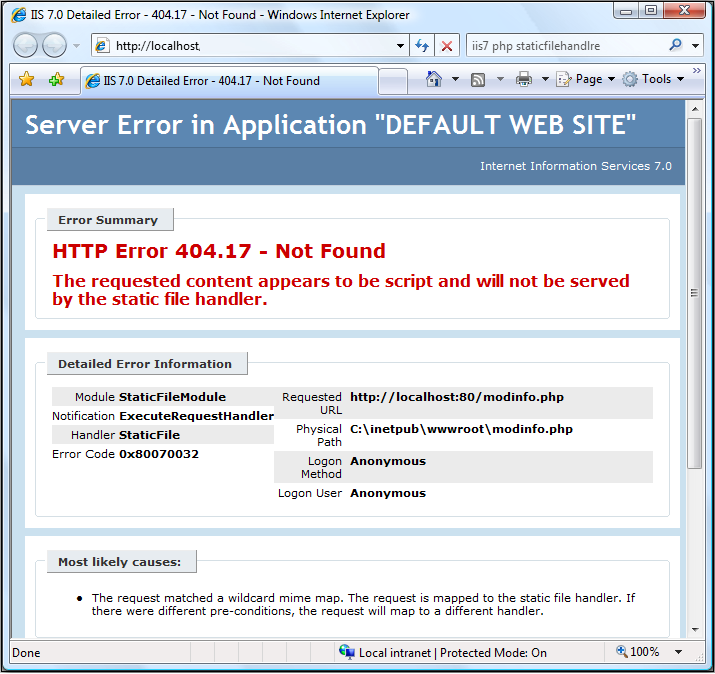The width and height of the screenshot is (715, 674).
Task: Click the red Stop loading icon
Action: pyautogui.click(x=447, y=46)
